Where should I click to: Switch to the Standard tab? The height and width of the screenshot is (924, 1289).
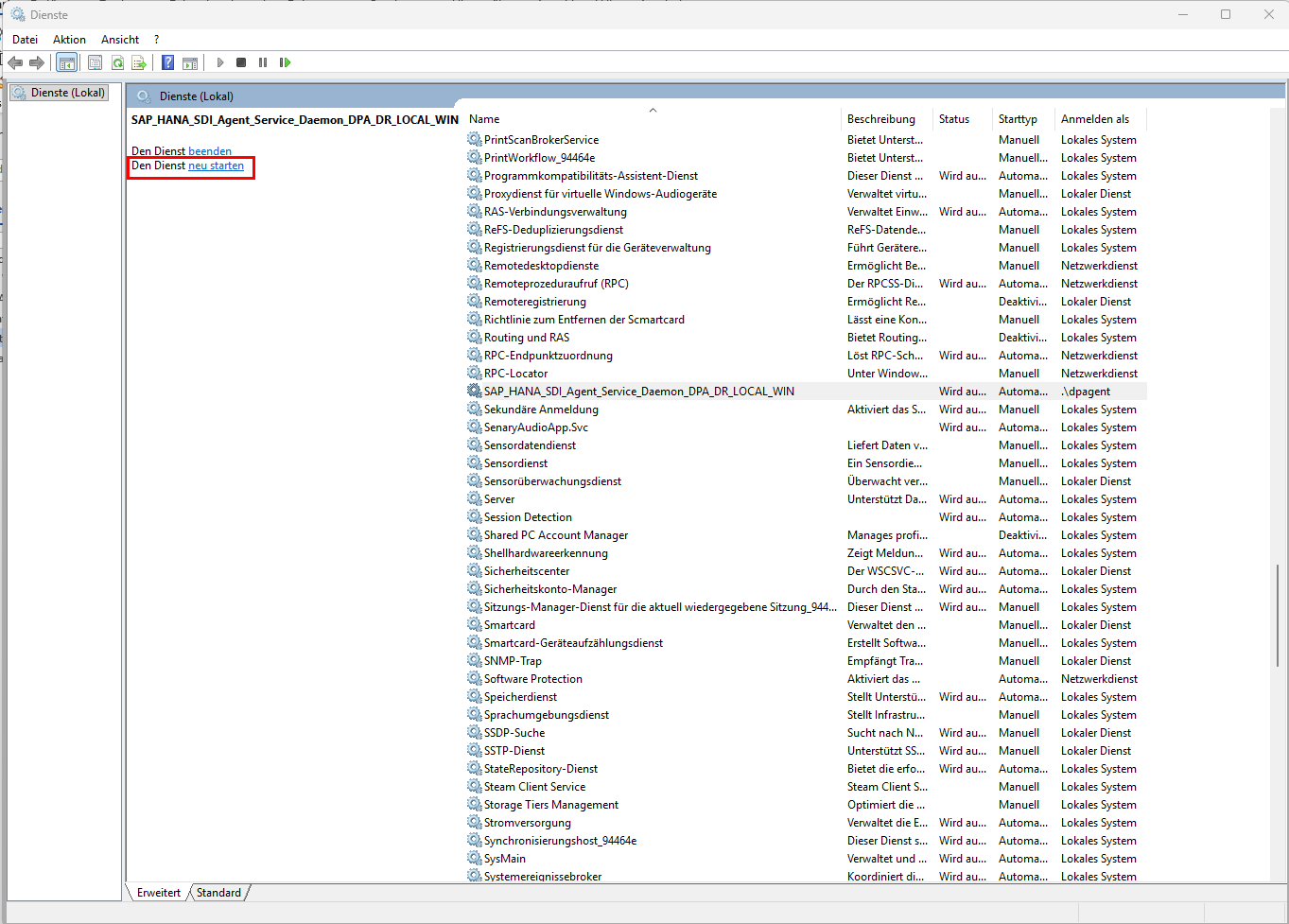click(218, 893)
